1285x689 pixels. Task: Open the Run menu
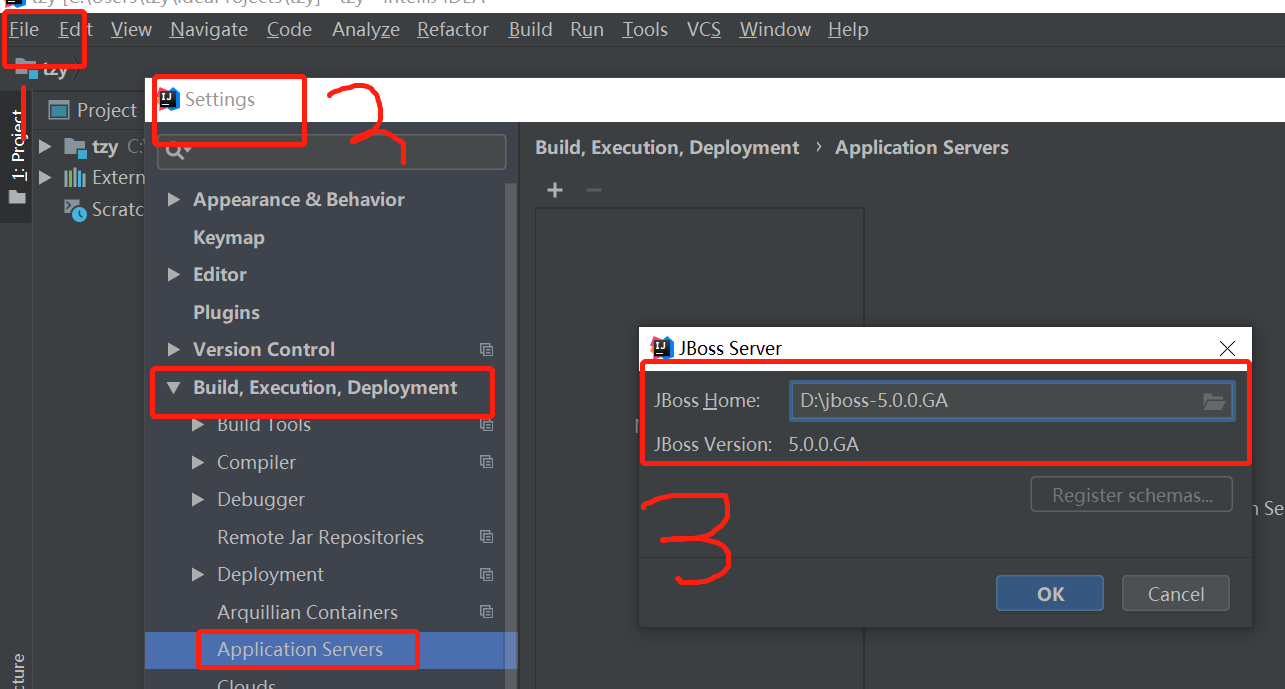pos(587,30)
